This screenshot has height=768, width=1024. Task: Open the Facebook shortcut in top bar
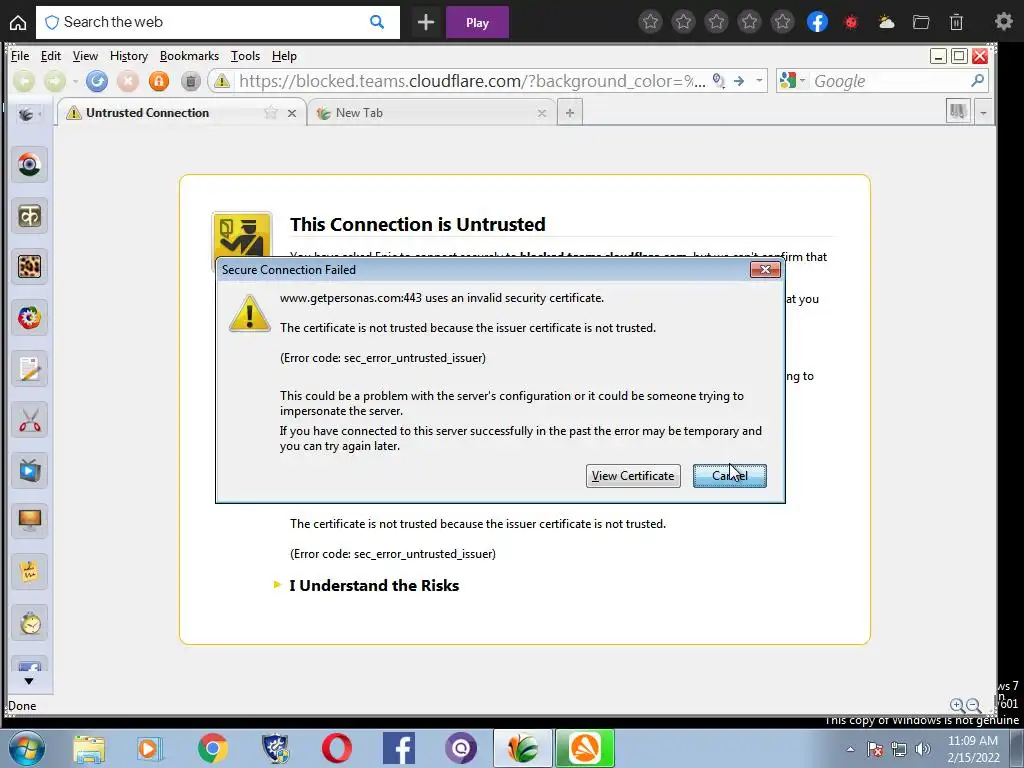coord(817,22)
